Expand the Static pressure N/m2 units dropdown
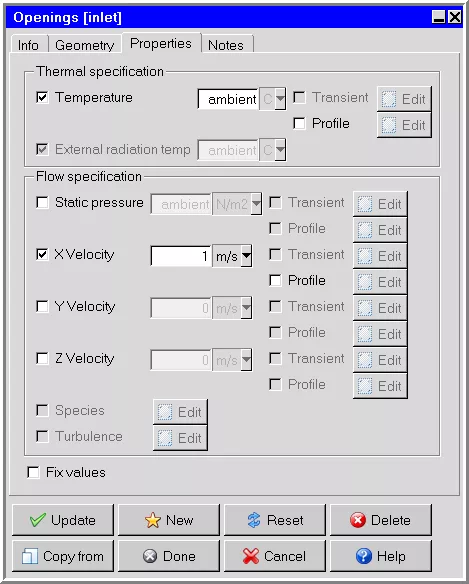This screenshot has width=469, height=584. [x=256, y=204]
